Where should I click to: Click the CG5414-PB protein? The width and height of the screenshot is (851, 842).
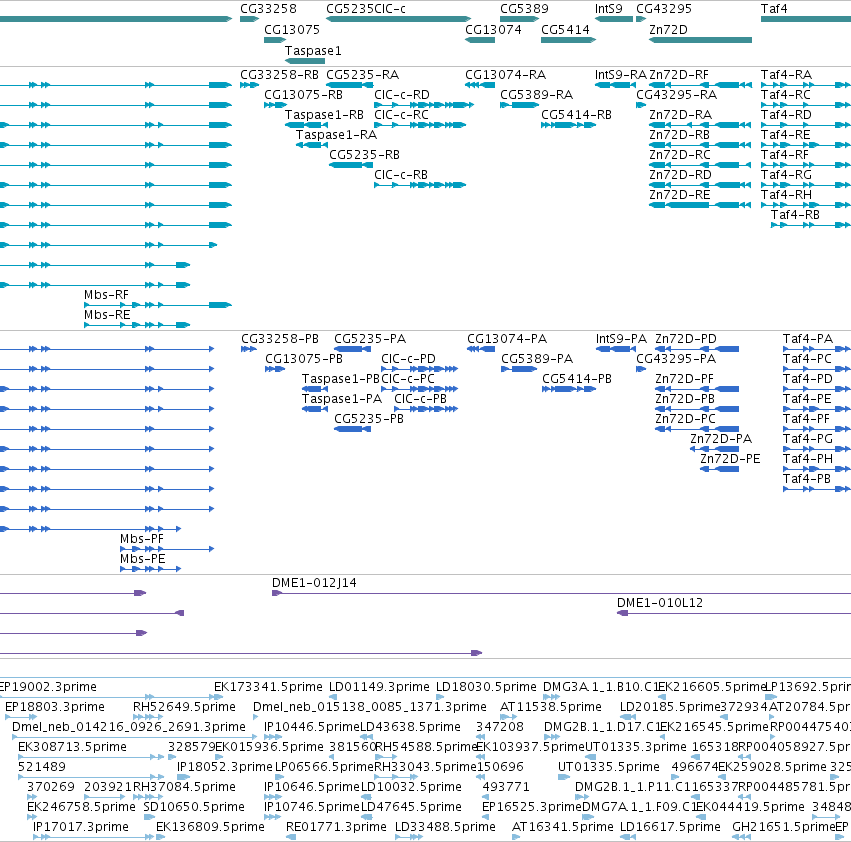coord(569,389)
